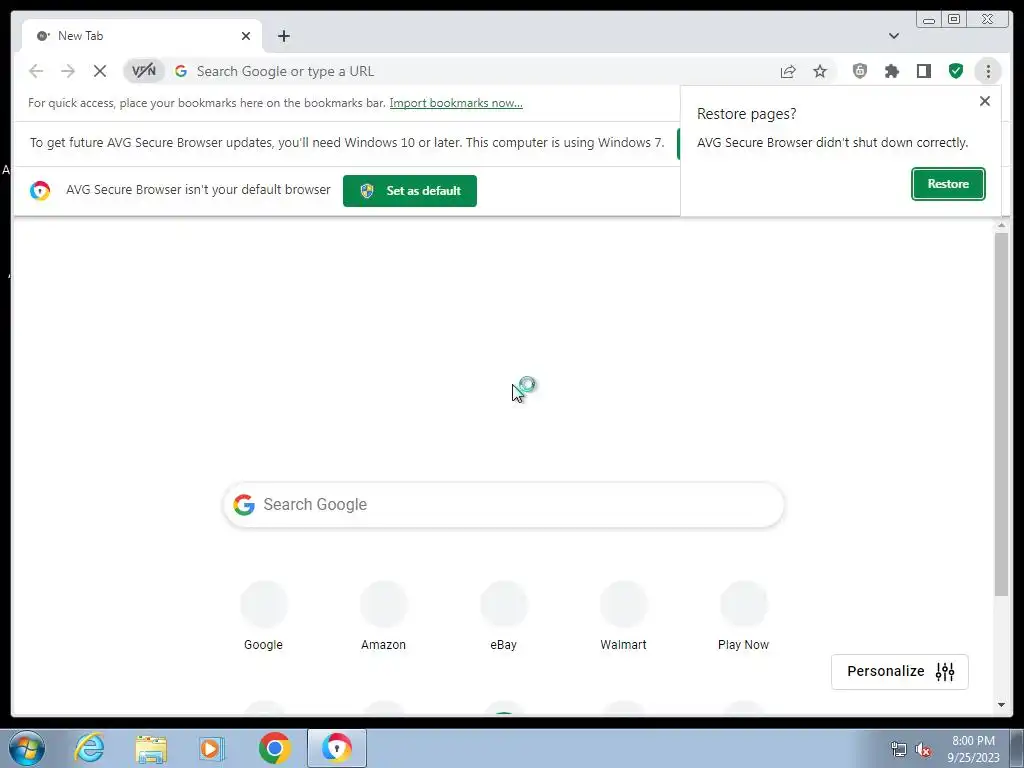Screen dimensions: 1024x768
Task: Open the Amazon shortcut tile
Action: tap(383, 616)
